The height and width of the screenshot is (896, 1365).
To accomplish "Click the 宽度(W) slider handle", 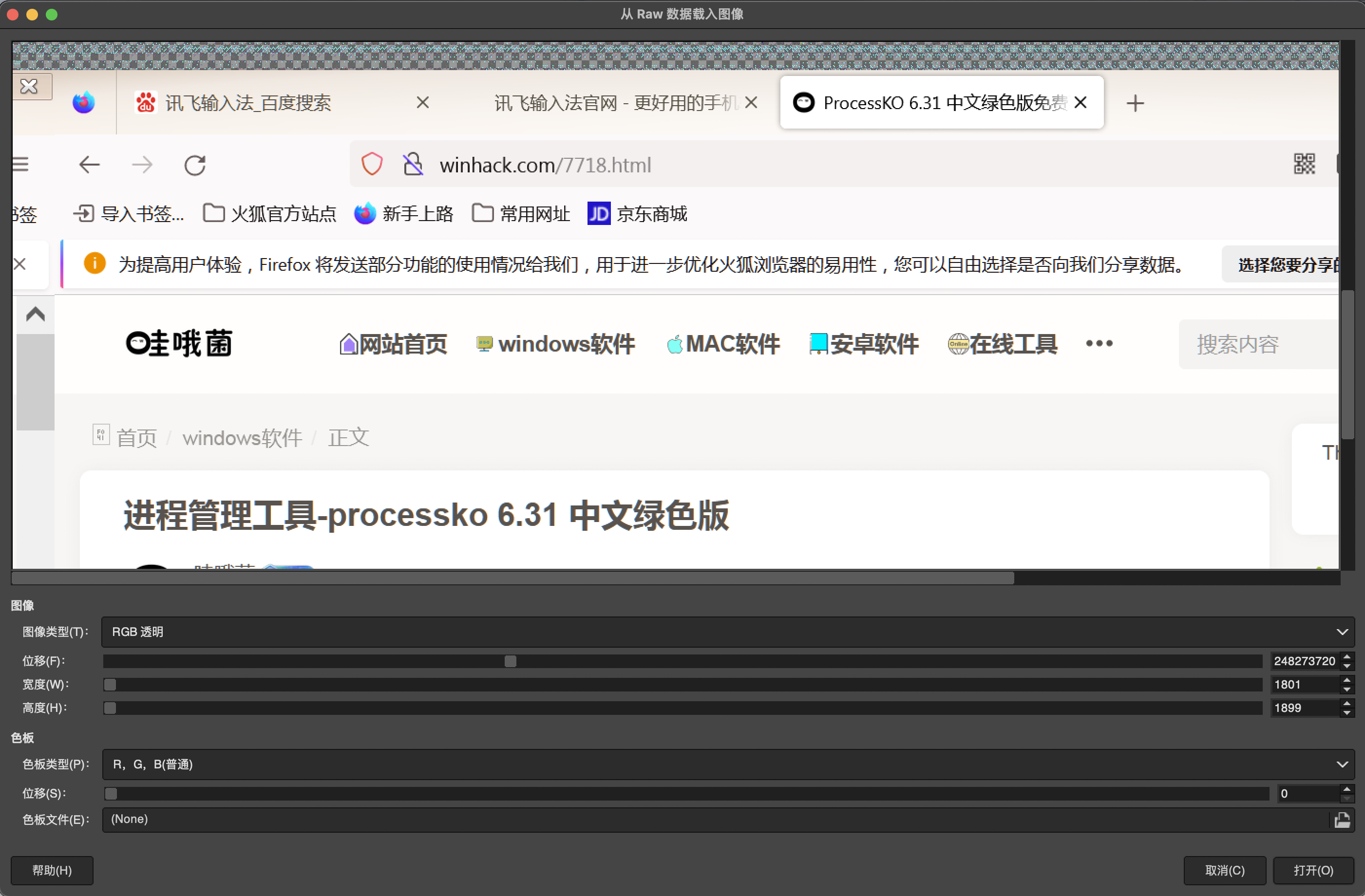I will tap(110, 685).
